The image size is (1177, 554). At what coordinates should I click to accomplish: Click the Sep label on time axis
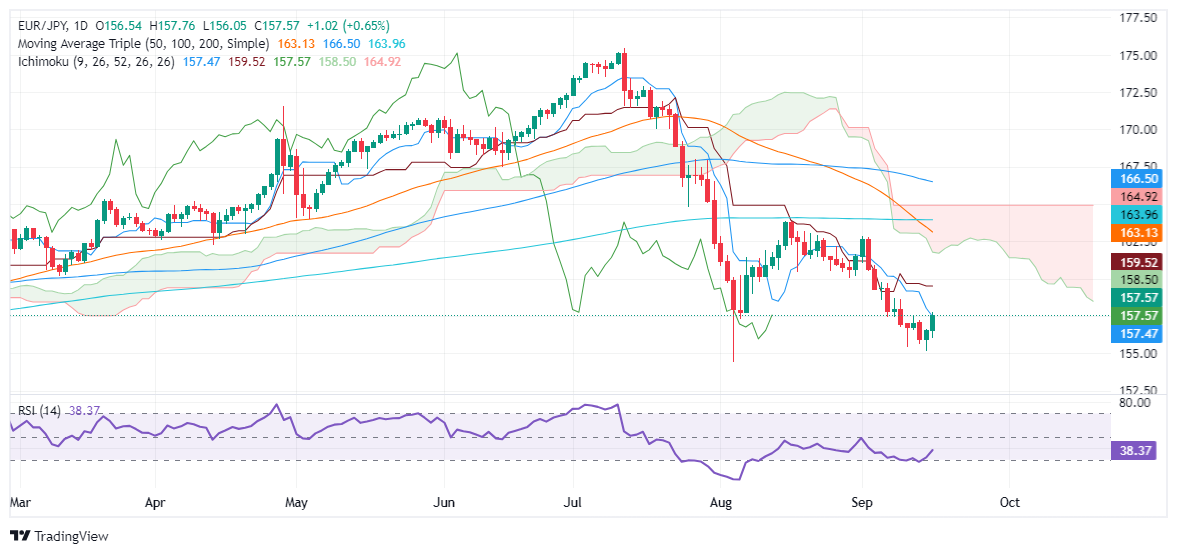[862, 502]
